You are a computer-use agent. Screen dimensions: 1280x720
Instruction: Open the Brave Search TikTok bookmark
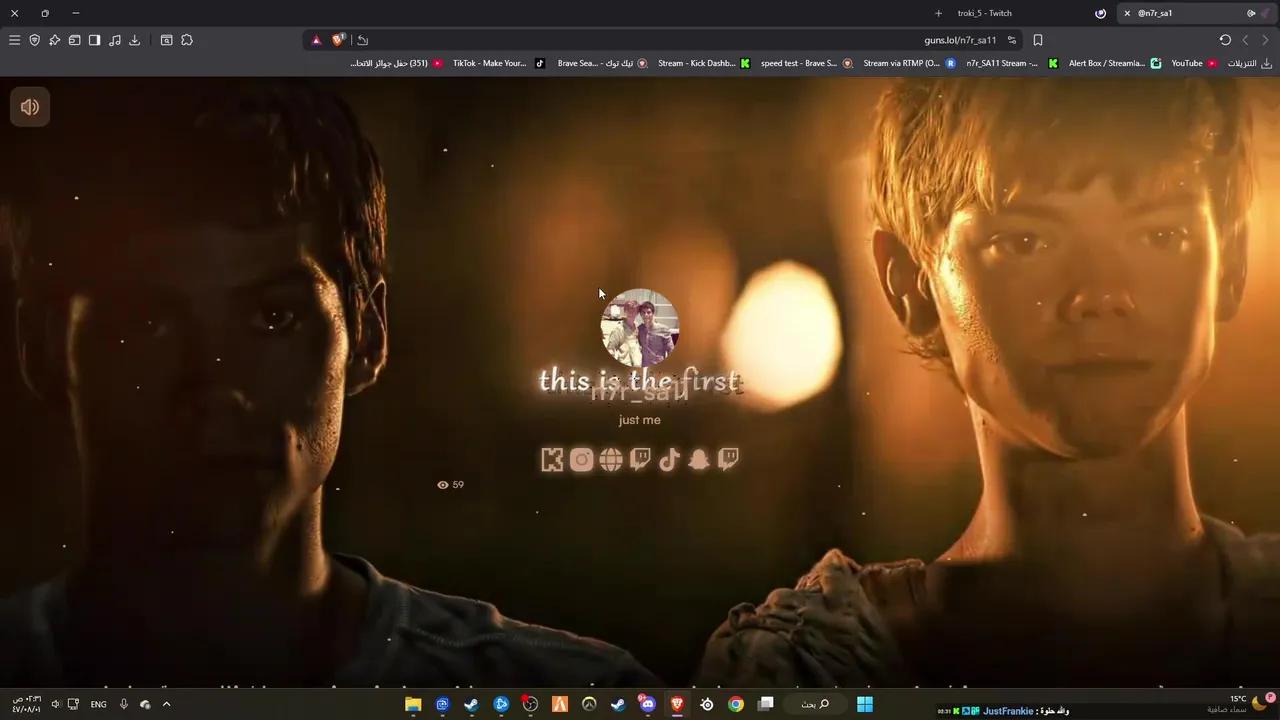coord(602,63)
